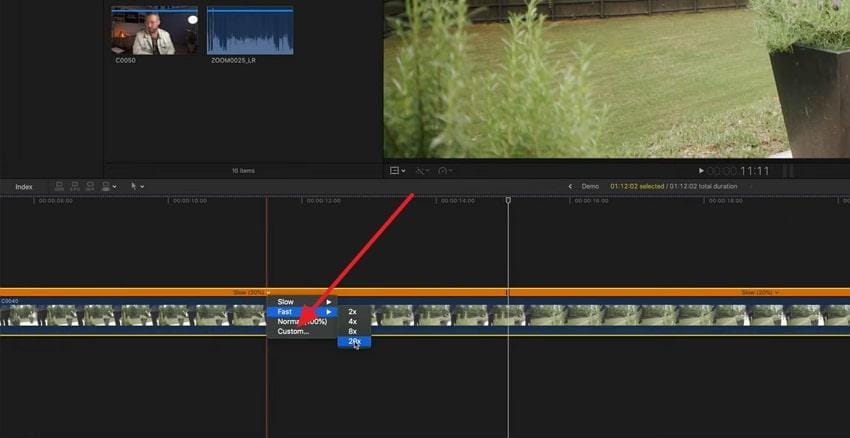Open the Select tool picker

coord(138,186)
